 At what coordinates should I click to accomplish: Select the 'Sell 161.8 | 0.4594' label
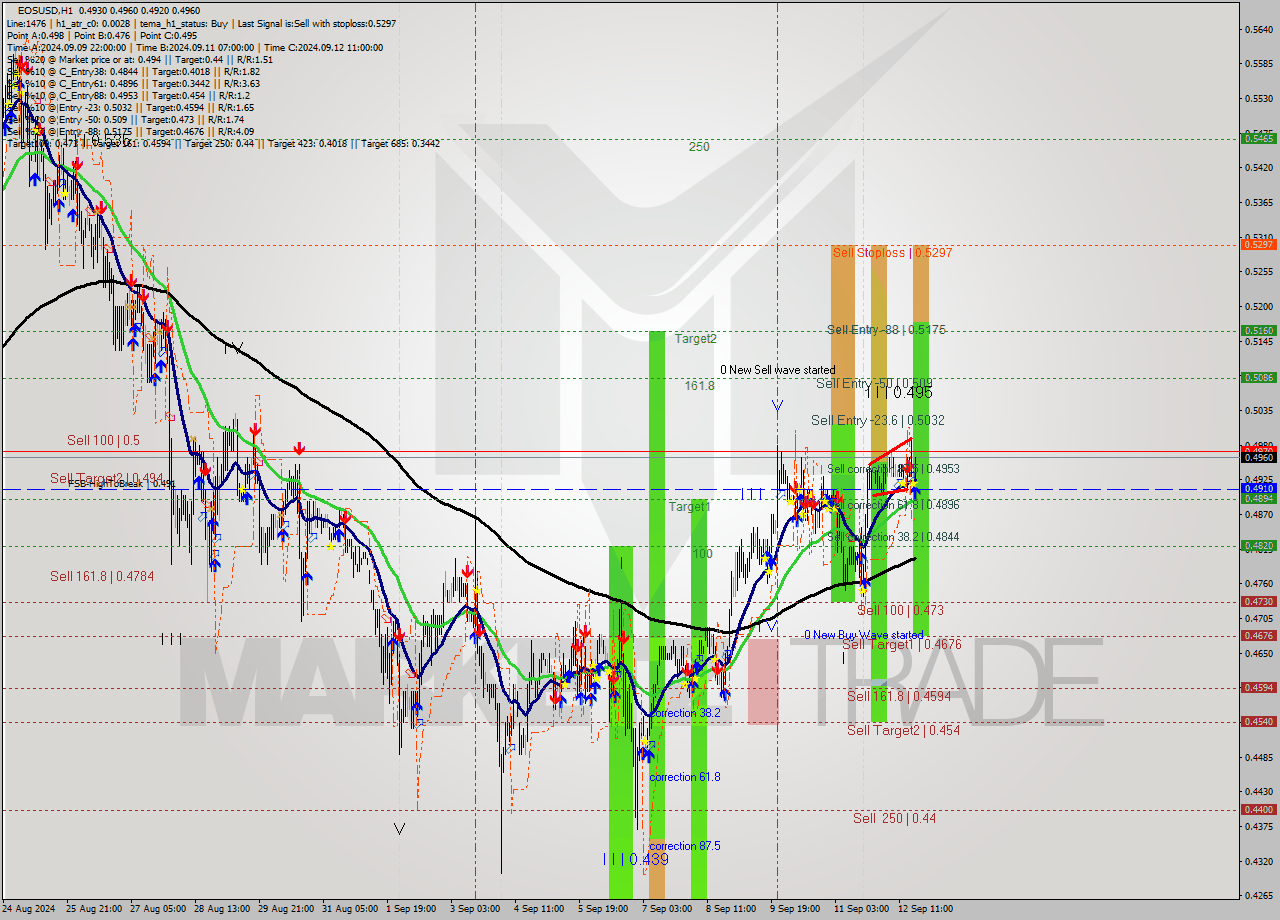pos(899,696)
